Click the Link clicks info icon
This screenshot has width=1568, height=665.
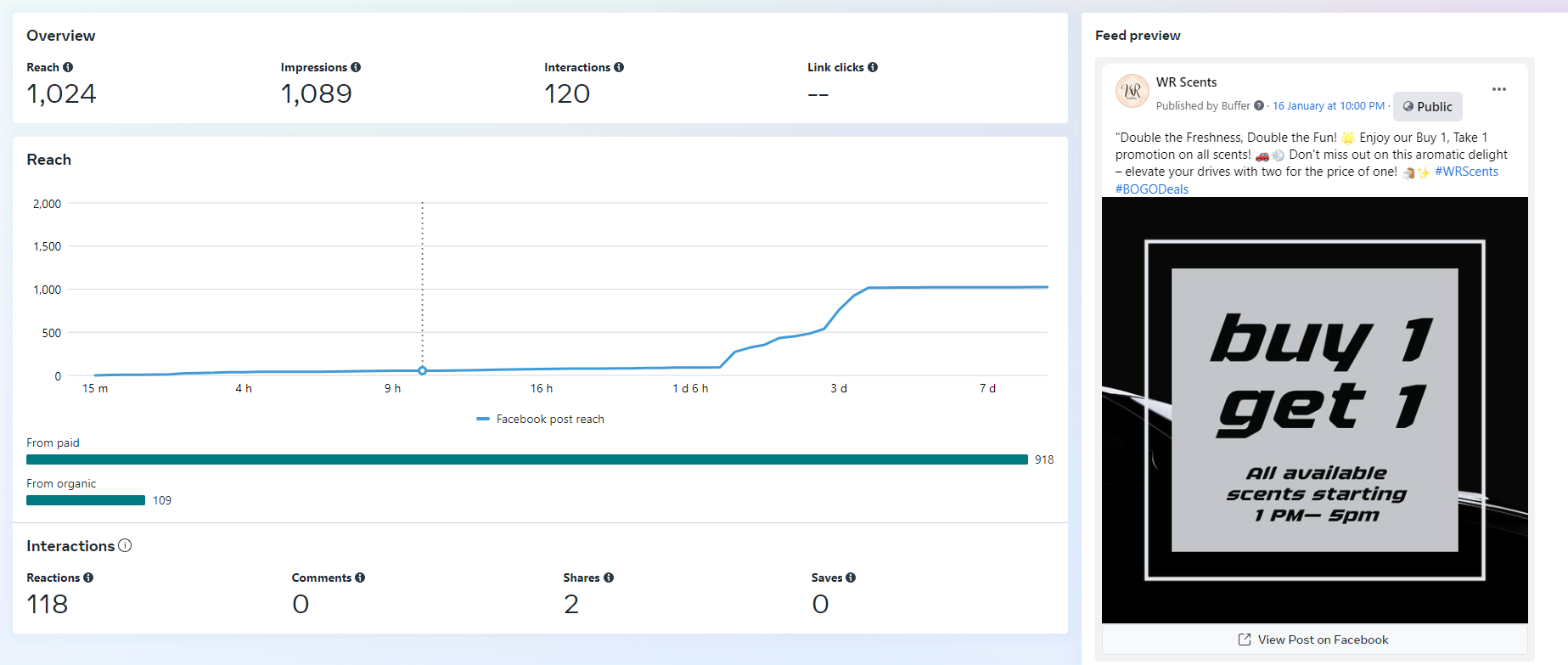(x=873, y=67)
